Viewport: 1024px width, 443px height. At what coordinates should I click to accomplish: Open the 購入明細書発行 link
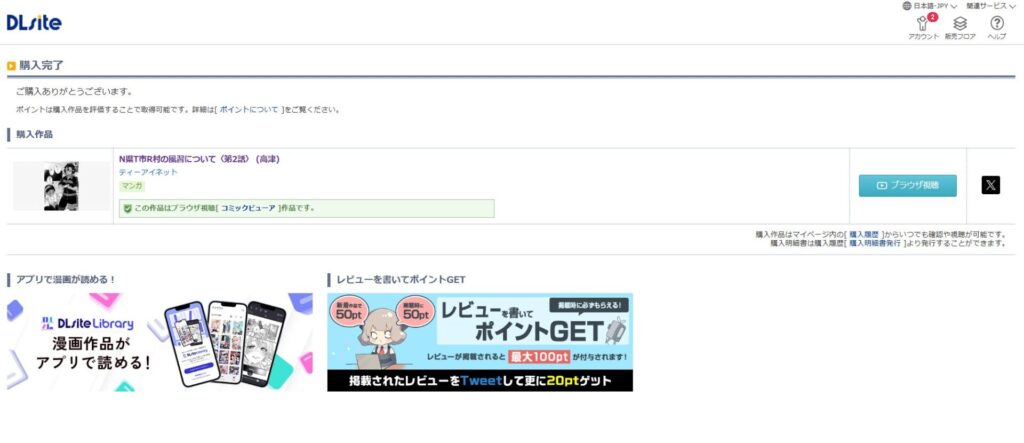tap(874, 243)
